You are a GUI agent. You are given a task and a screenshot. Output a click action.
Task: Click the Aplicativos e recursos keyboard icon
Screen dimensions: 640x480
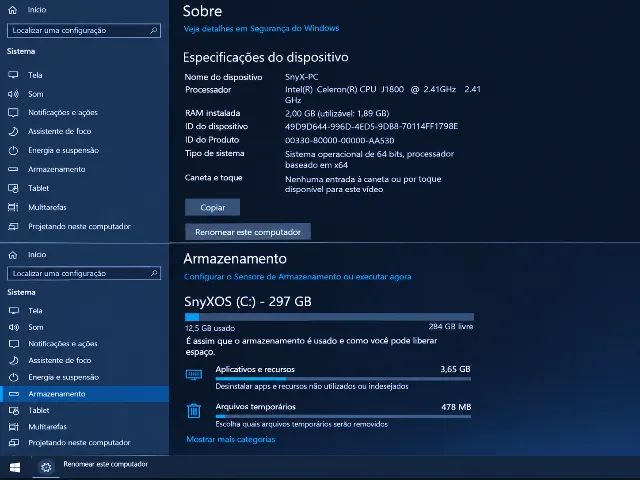coord(194,374)
